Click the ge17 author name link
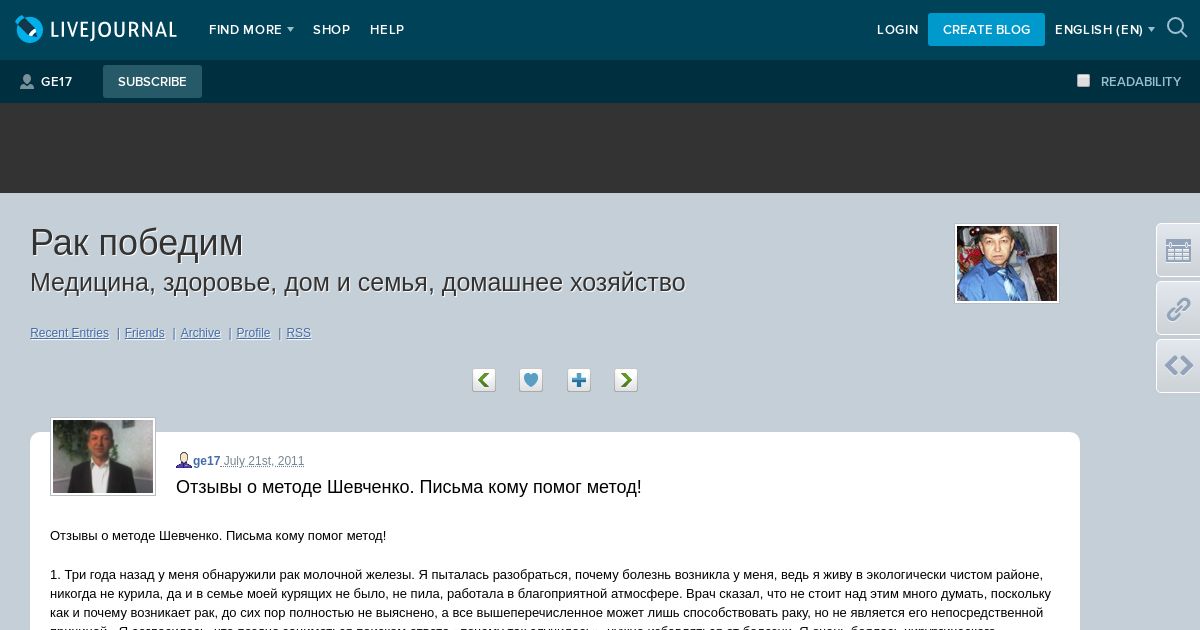 pos(206,461)
